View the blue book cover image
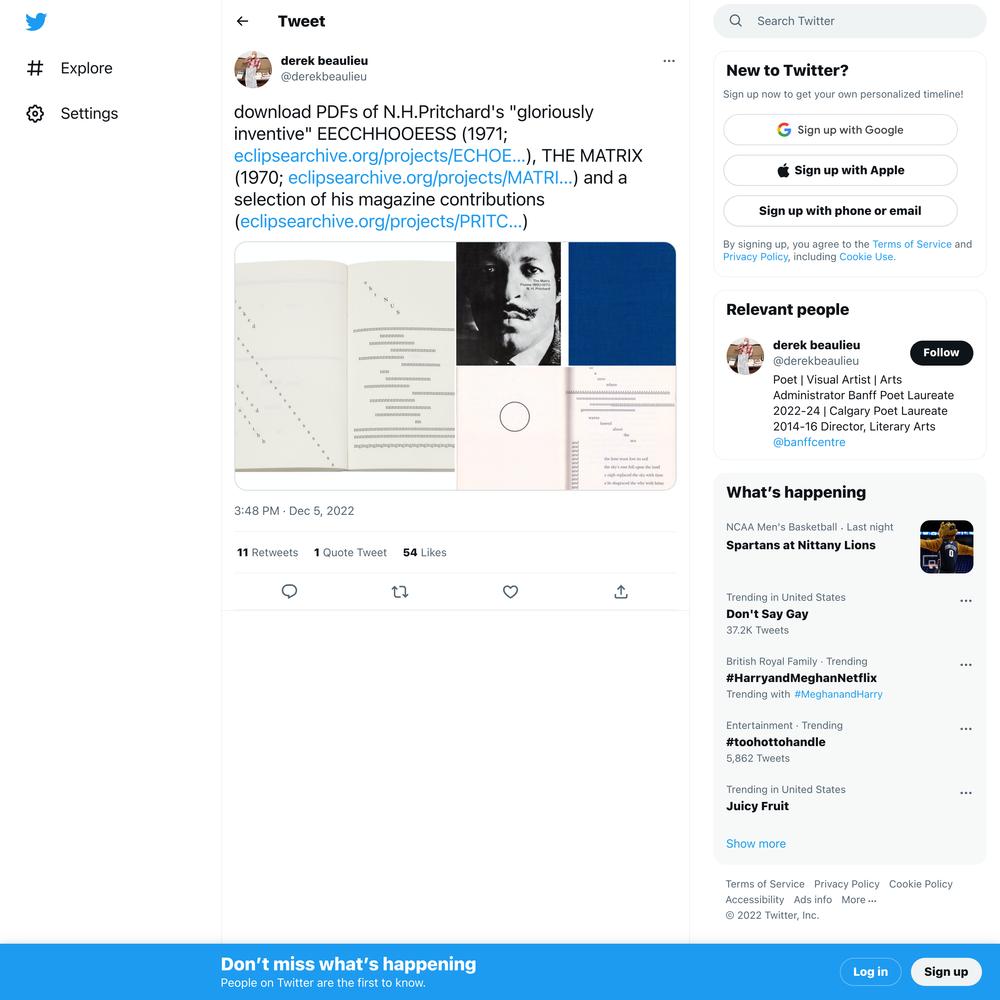Image resolution: width=1000 pixels, height=1000 pixels. tap(621, 304)
